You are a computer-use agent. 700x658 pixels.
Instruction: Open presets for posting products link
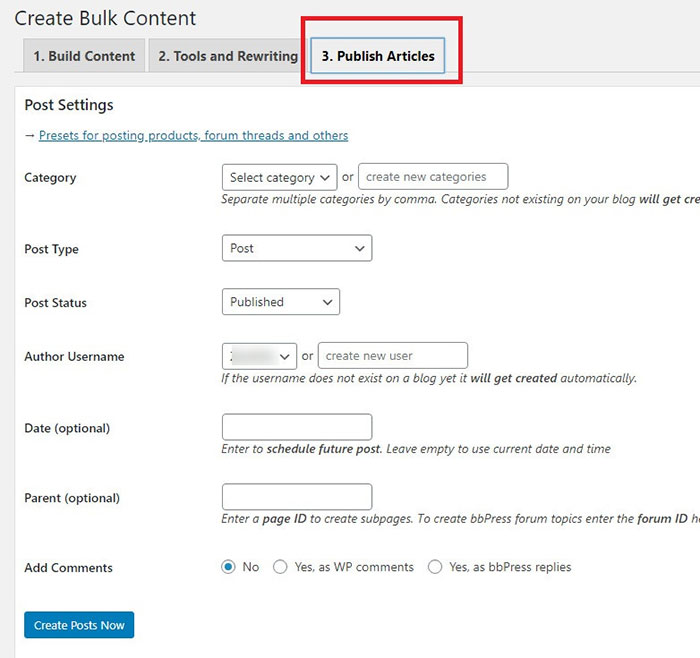(x=193, y=136)
